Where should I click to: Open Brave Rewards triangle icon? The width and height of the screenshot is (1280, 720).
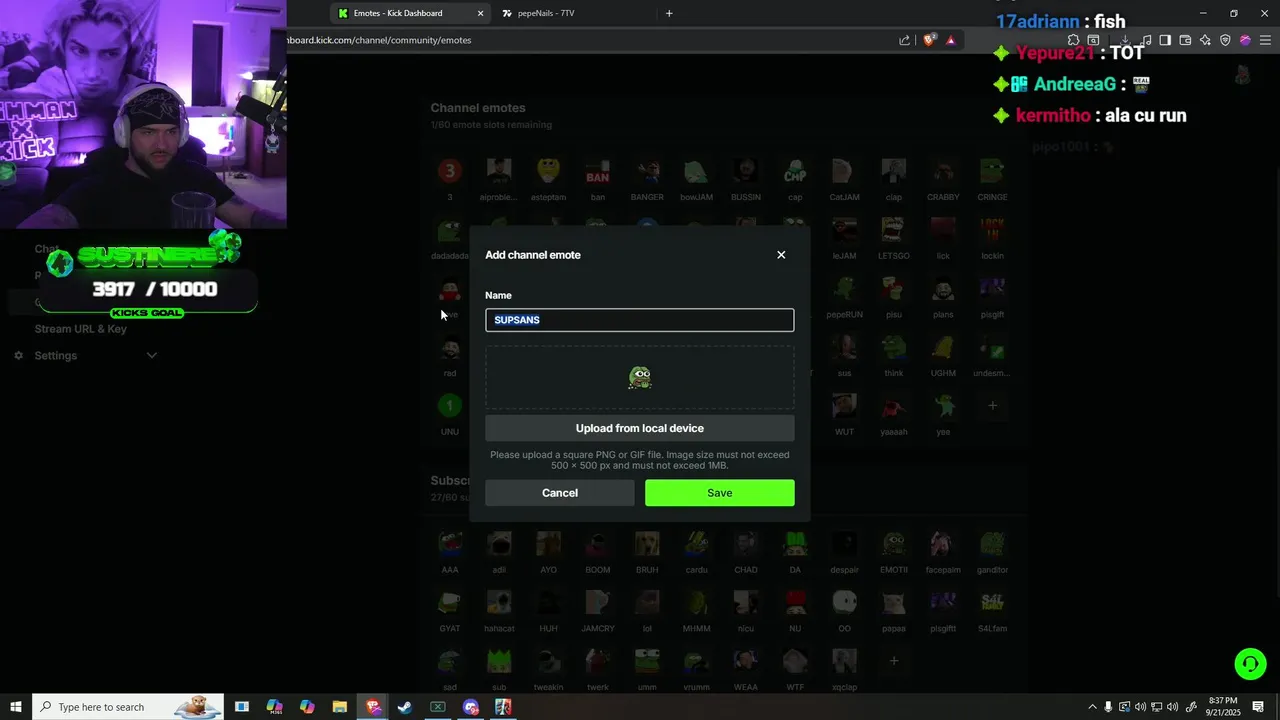click(x=950, y=40)
